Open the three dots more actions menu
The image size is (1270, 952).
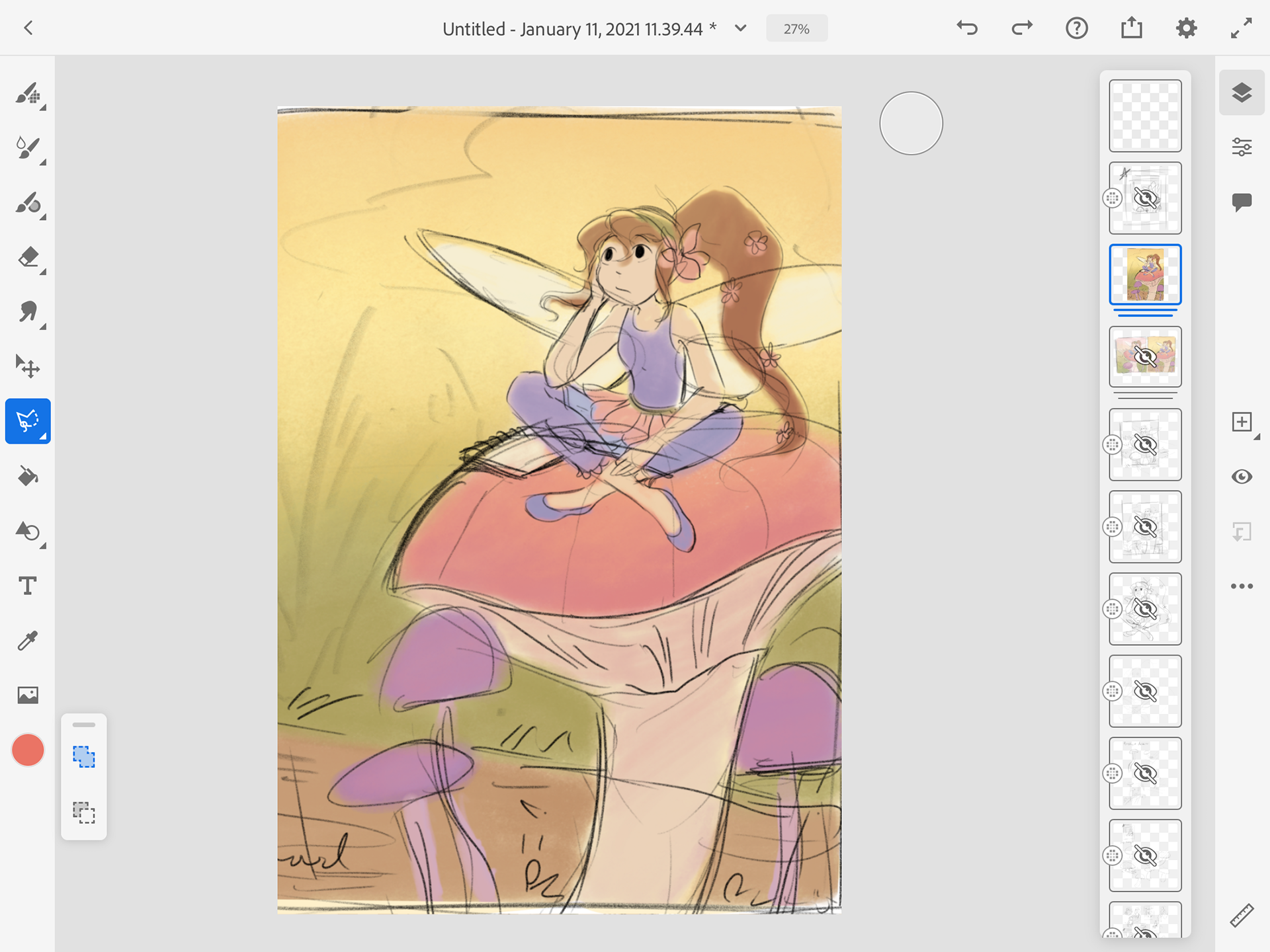1242,586
